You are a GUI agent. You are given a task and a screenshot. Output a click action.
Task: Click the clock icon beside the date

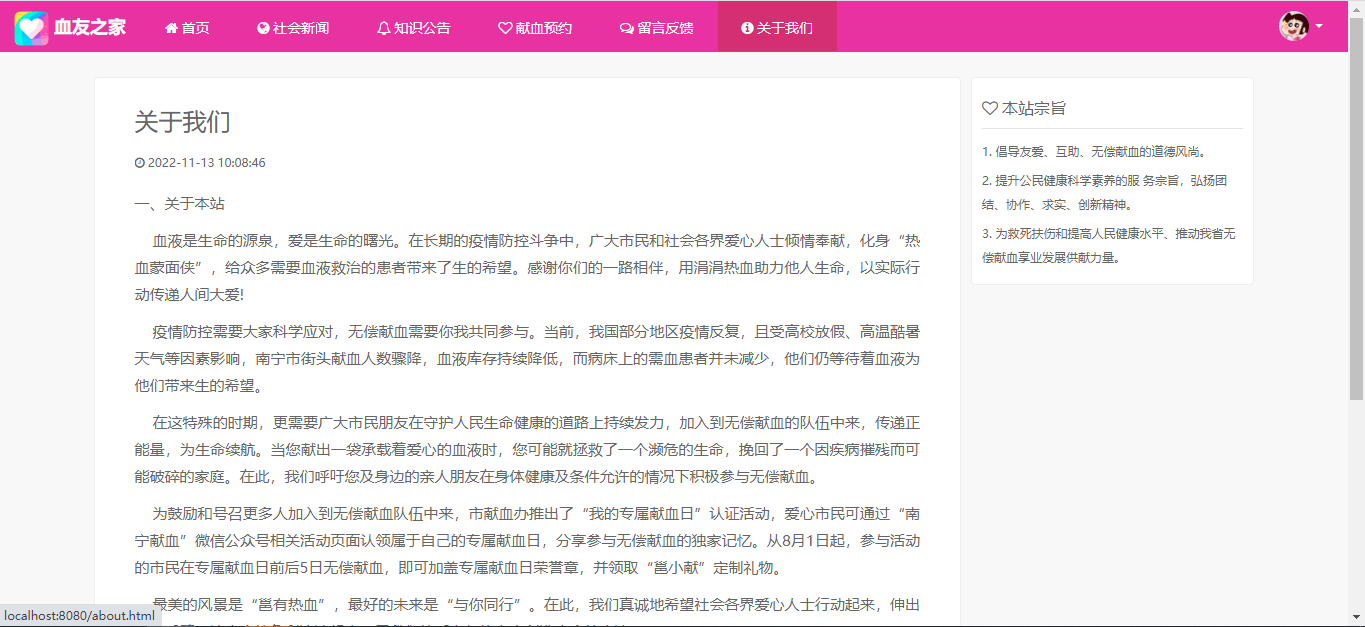[x=140, y=163]
